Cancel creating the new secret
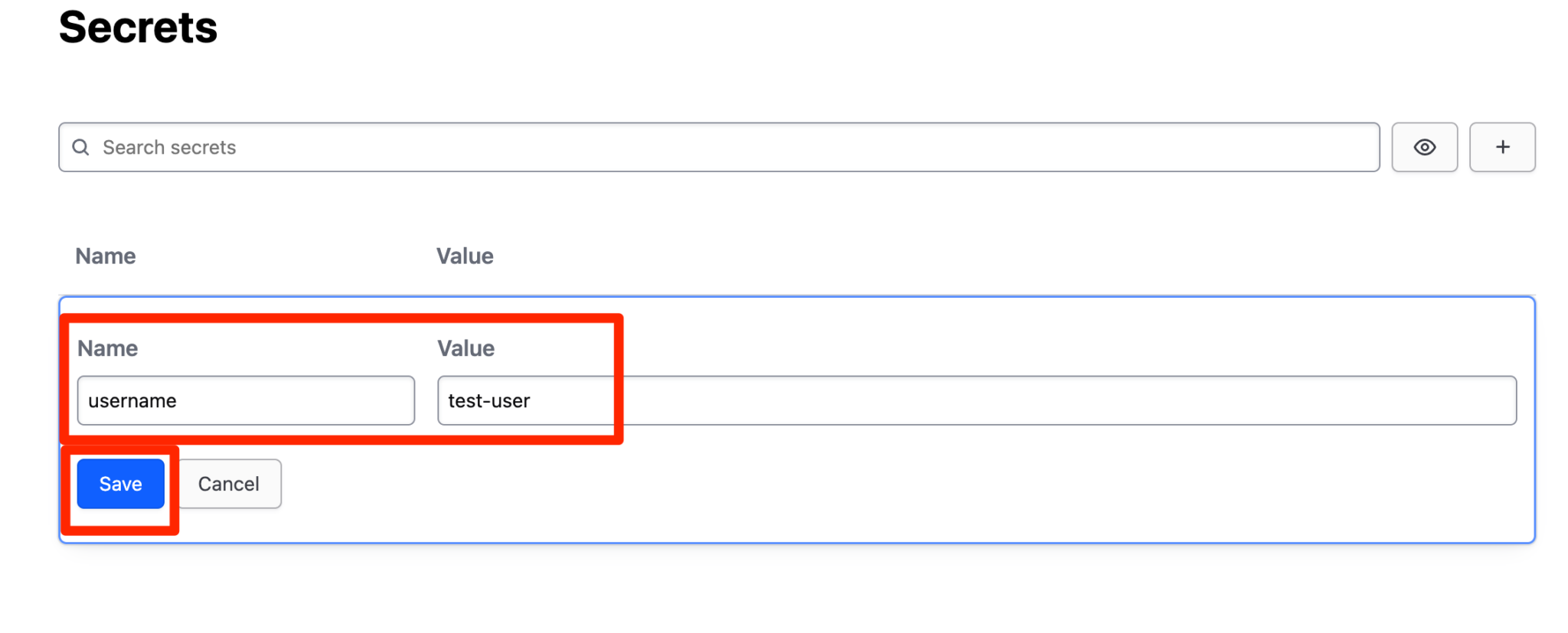 coord(228,484)
